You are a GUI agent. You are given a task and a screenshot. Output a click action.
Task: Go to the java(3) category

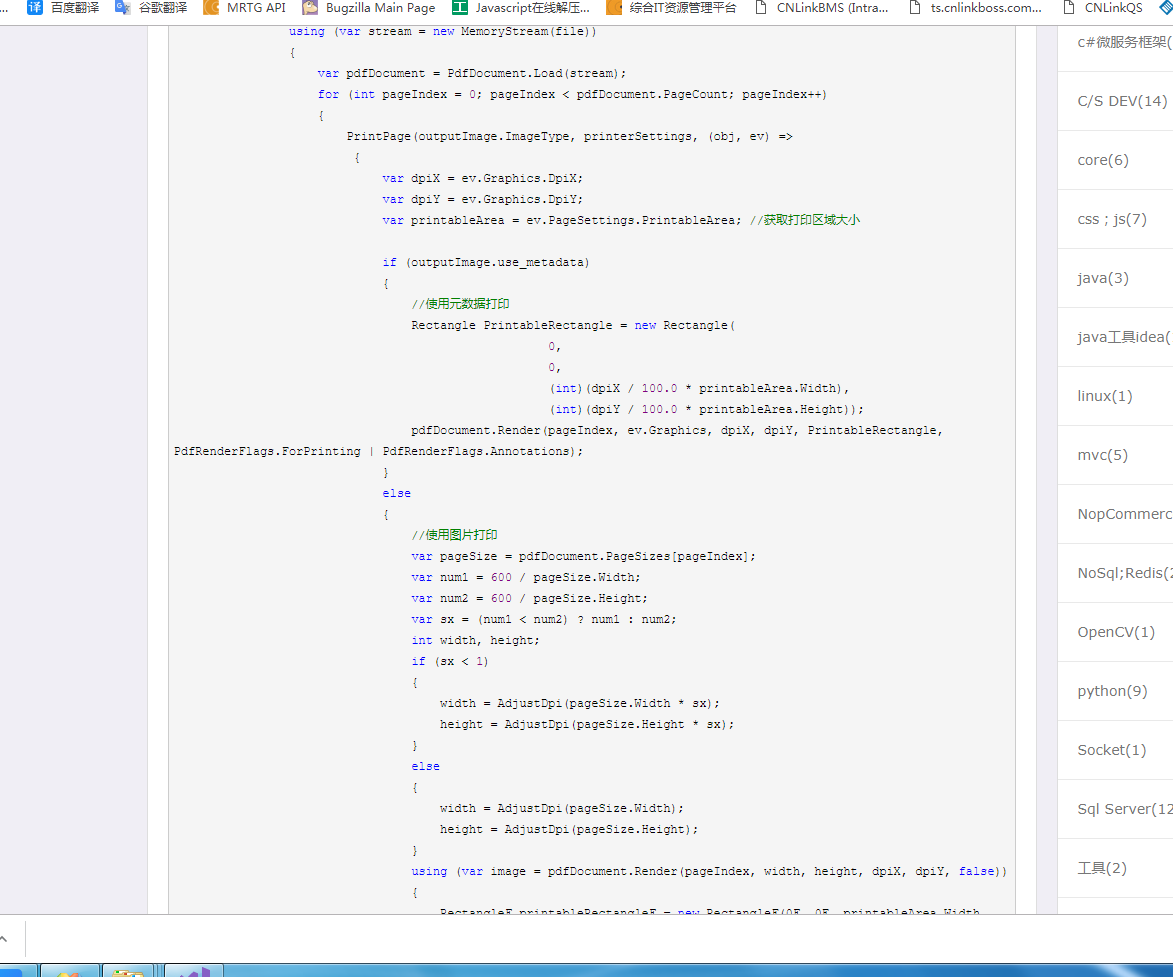coord(1103,278)
